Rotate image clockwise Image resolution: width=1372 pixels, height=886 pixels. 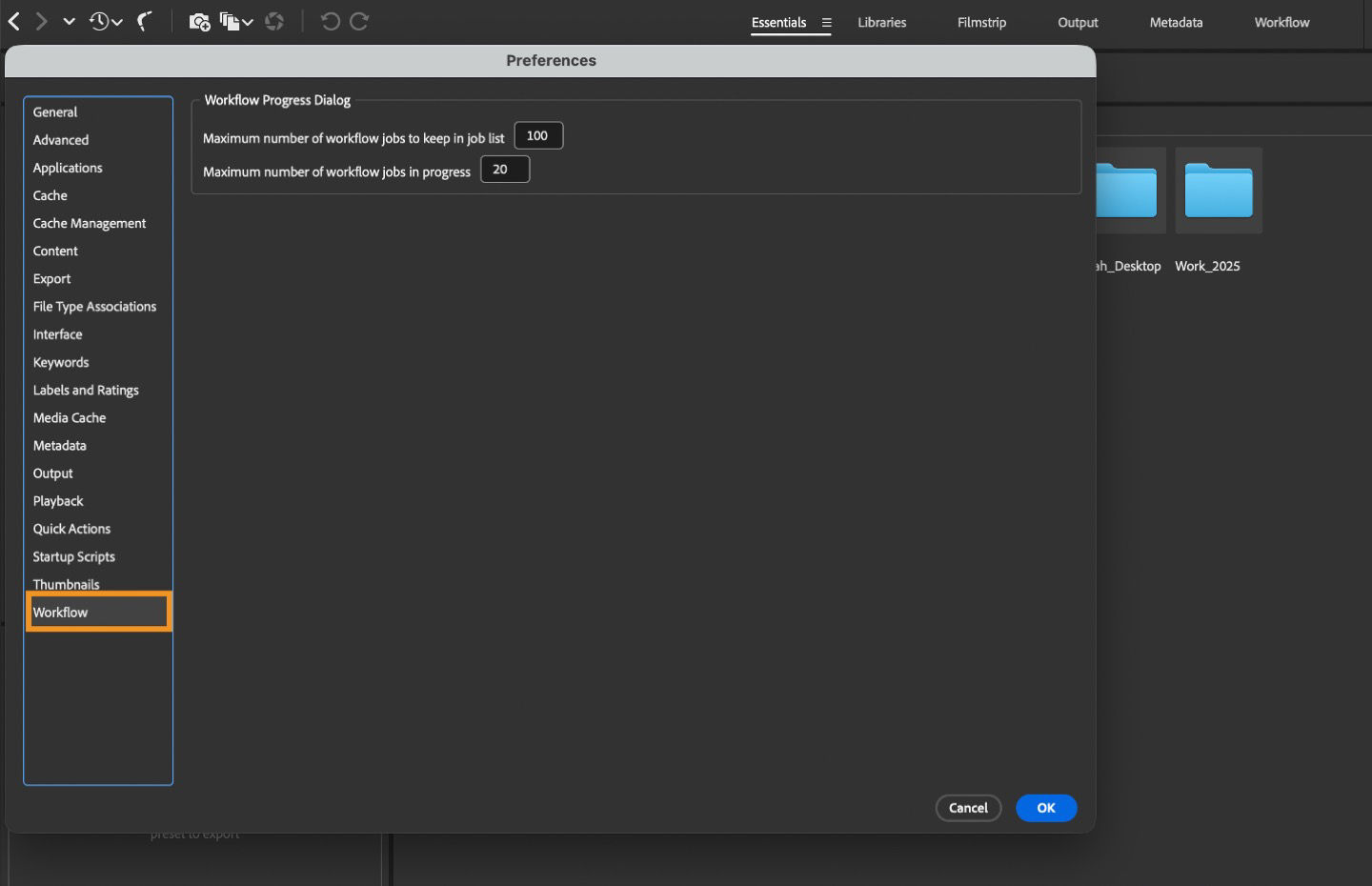click(359, 21)
